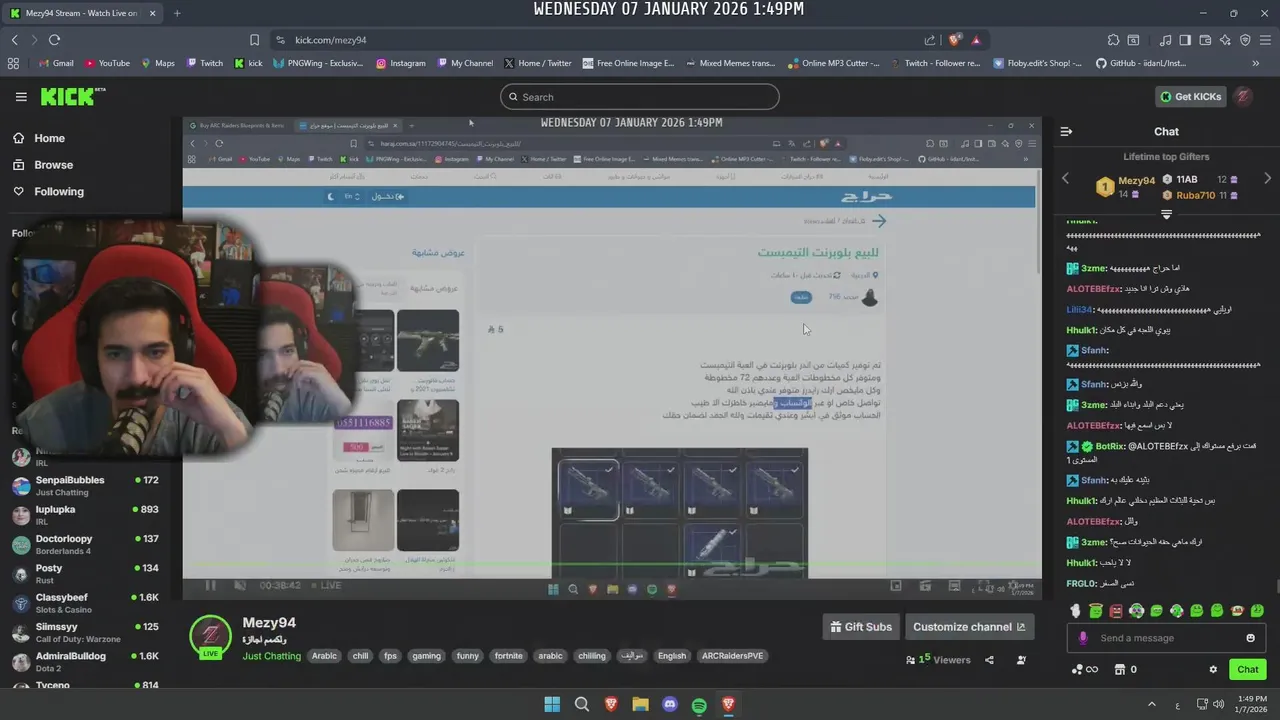Screen dimensions: 1280x720
Task: Open browser extensions puzzle icon
Action: (1113, 40)
